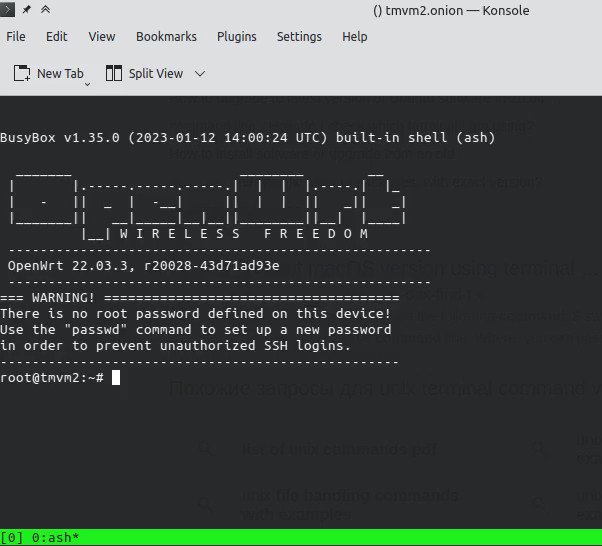Click 'There is no root password defined' line
Image resolution: width=602 pixels, height=546 pixels.
[x=195, y=314]
